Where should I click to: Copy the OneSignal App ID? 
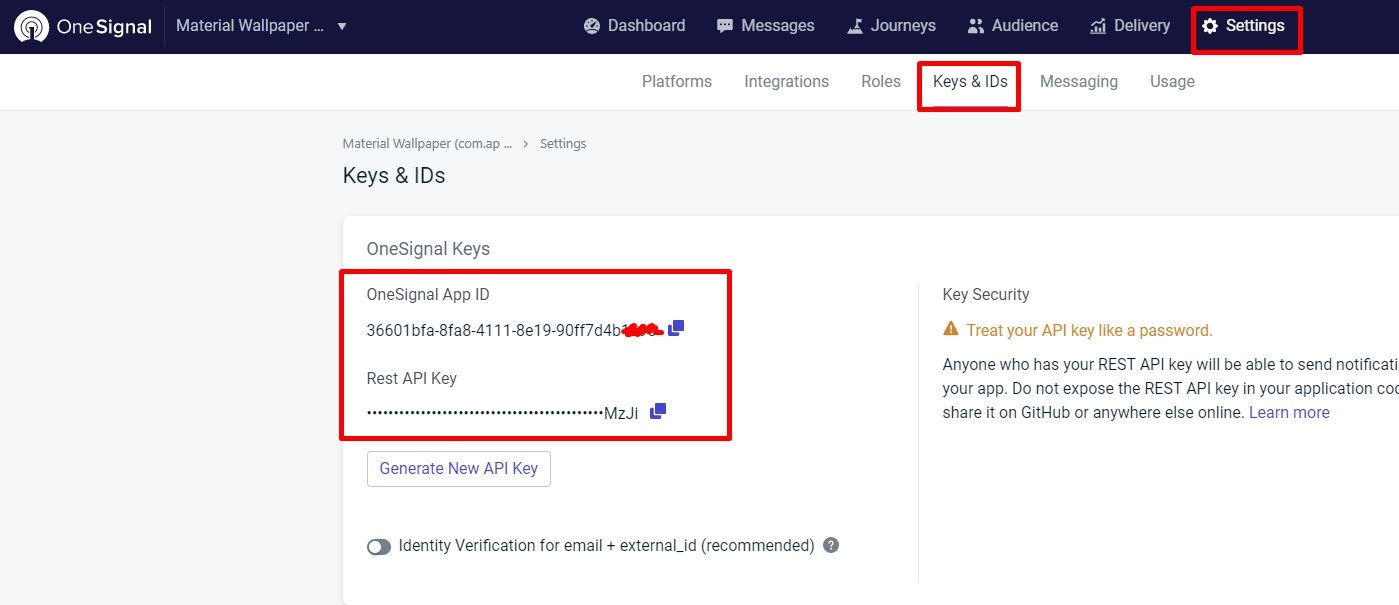[x=676, y=328]
